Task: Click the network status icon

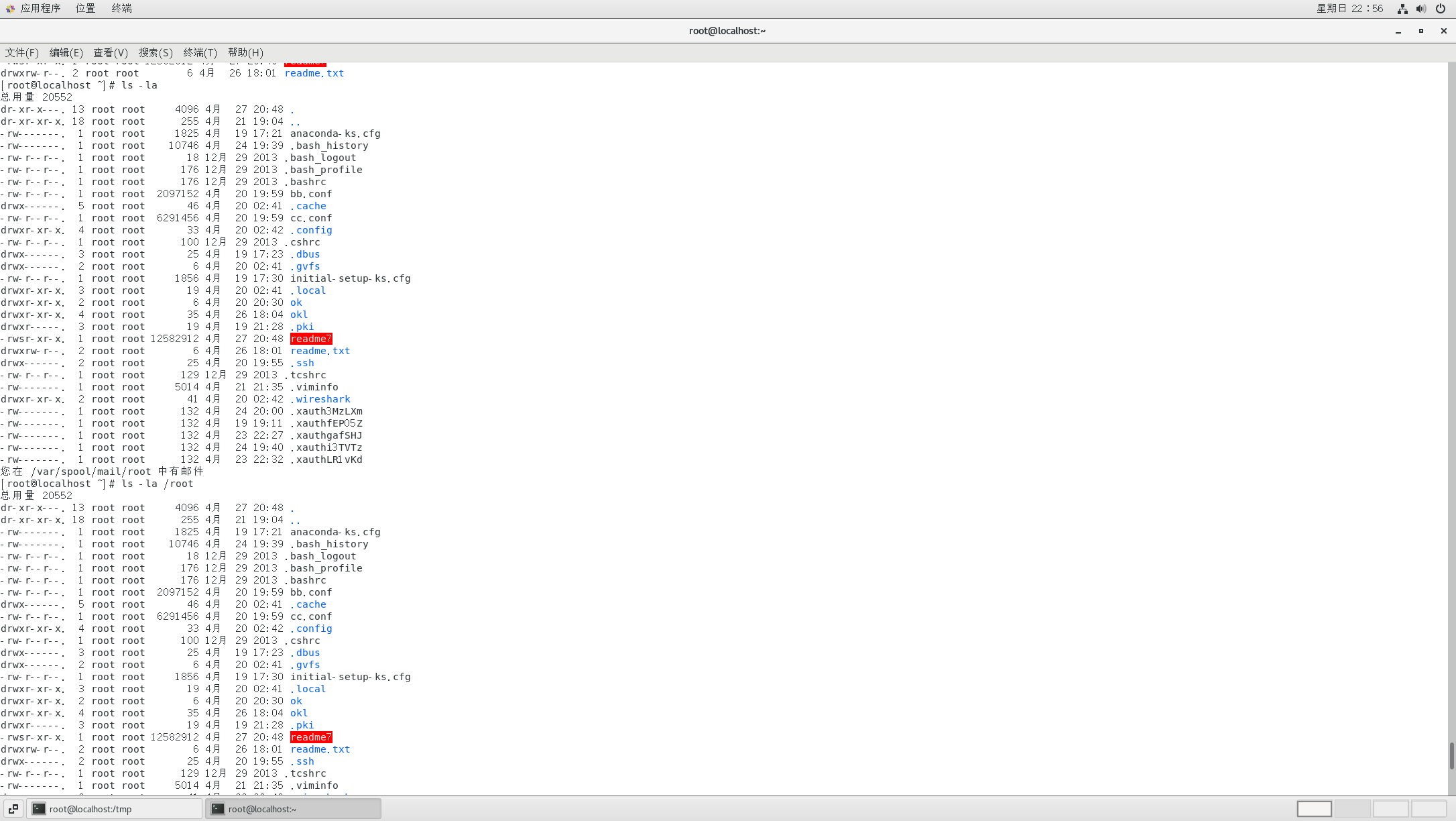Action: click(1402, 9)
